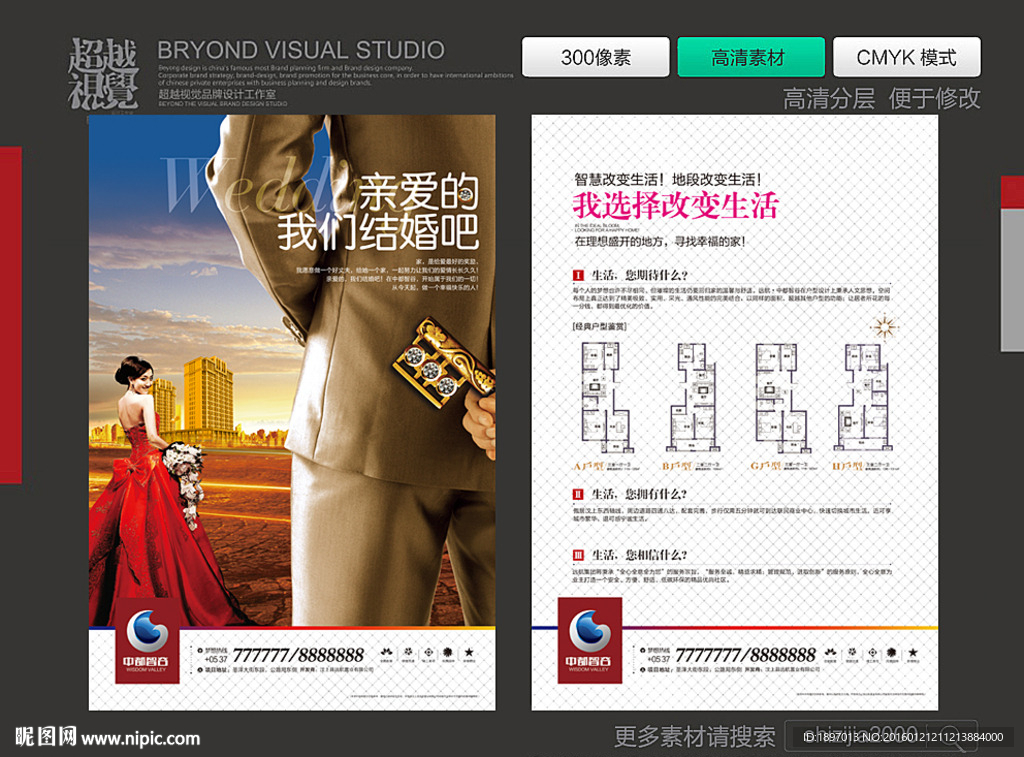
Task: Click red numeral II icon beside 生活,您拥有什么?
Action: pos(578,494)
